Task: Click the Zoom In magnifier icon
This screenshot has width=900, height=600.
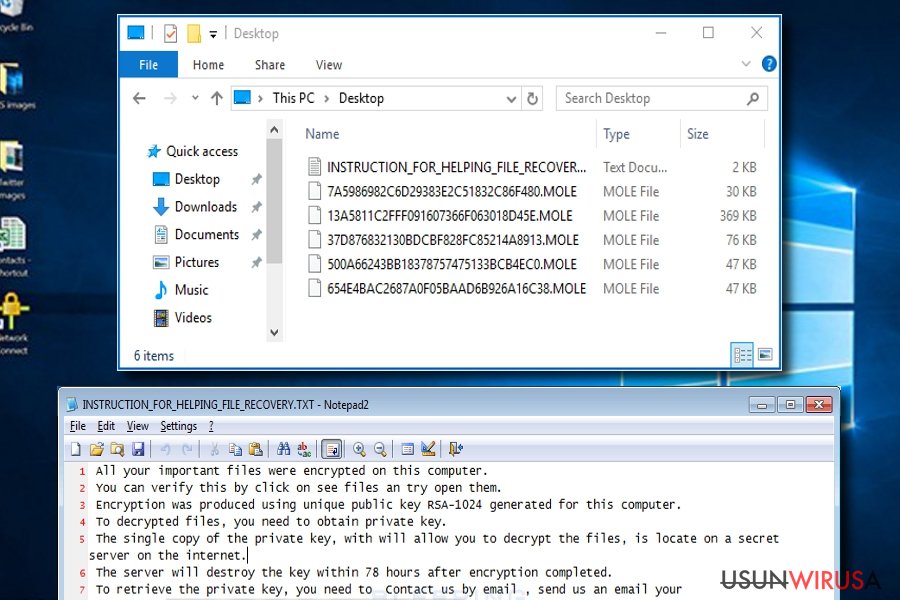Action: [x=359, y=449]
